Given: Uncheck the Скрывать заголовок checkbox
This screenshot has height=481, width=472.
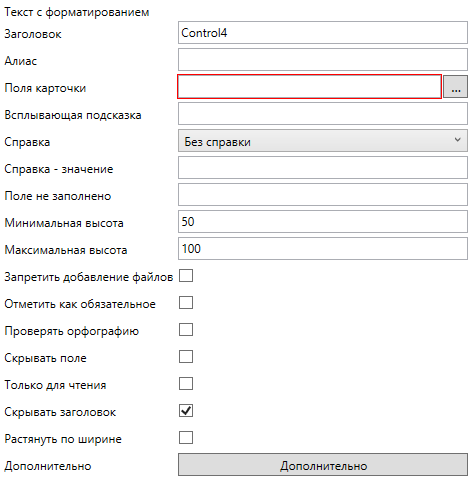Looking at the screenshot, I should tap(186, 411).
